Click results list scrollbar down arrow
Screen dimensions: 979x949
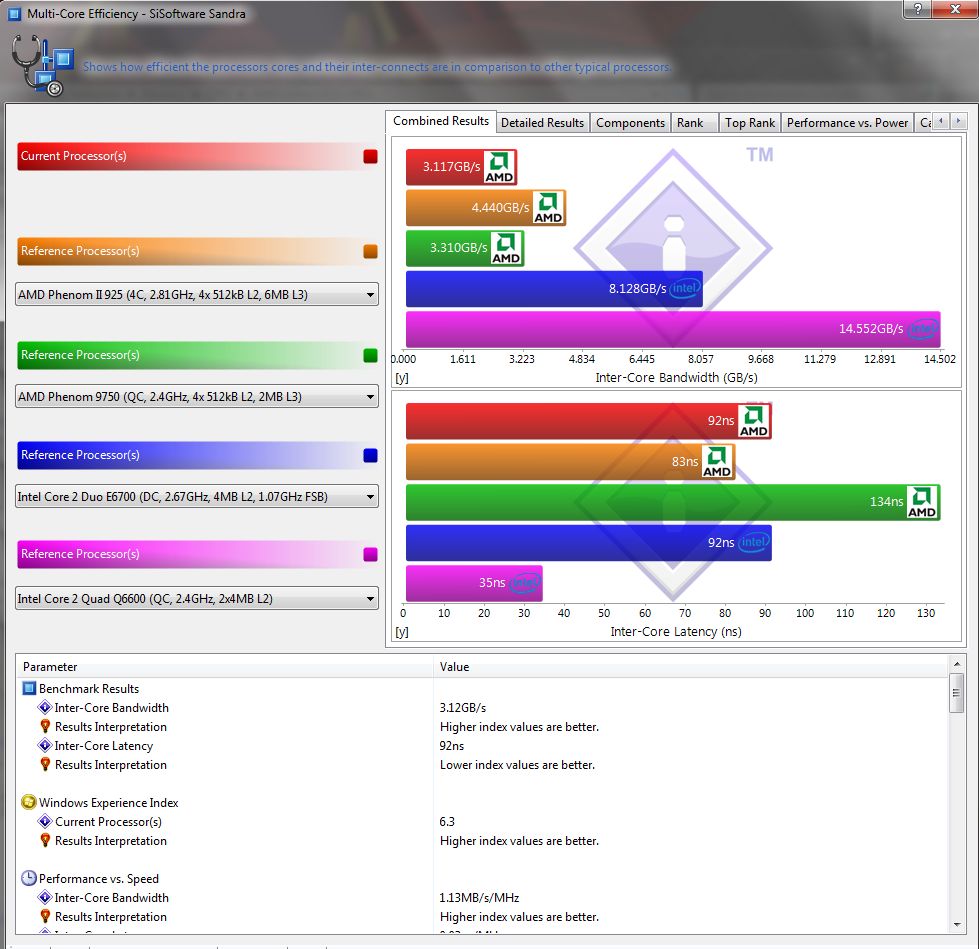click(x=957, y=925)
